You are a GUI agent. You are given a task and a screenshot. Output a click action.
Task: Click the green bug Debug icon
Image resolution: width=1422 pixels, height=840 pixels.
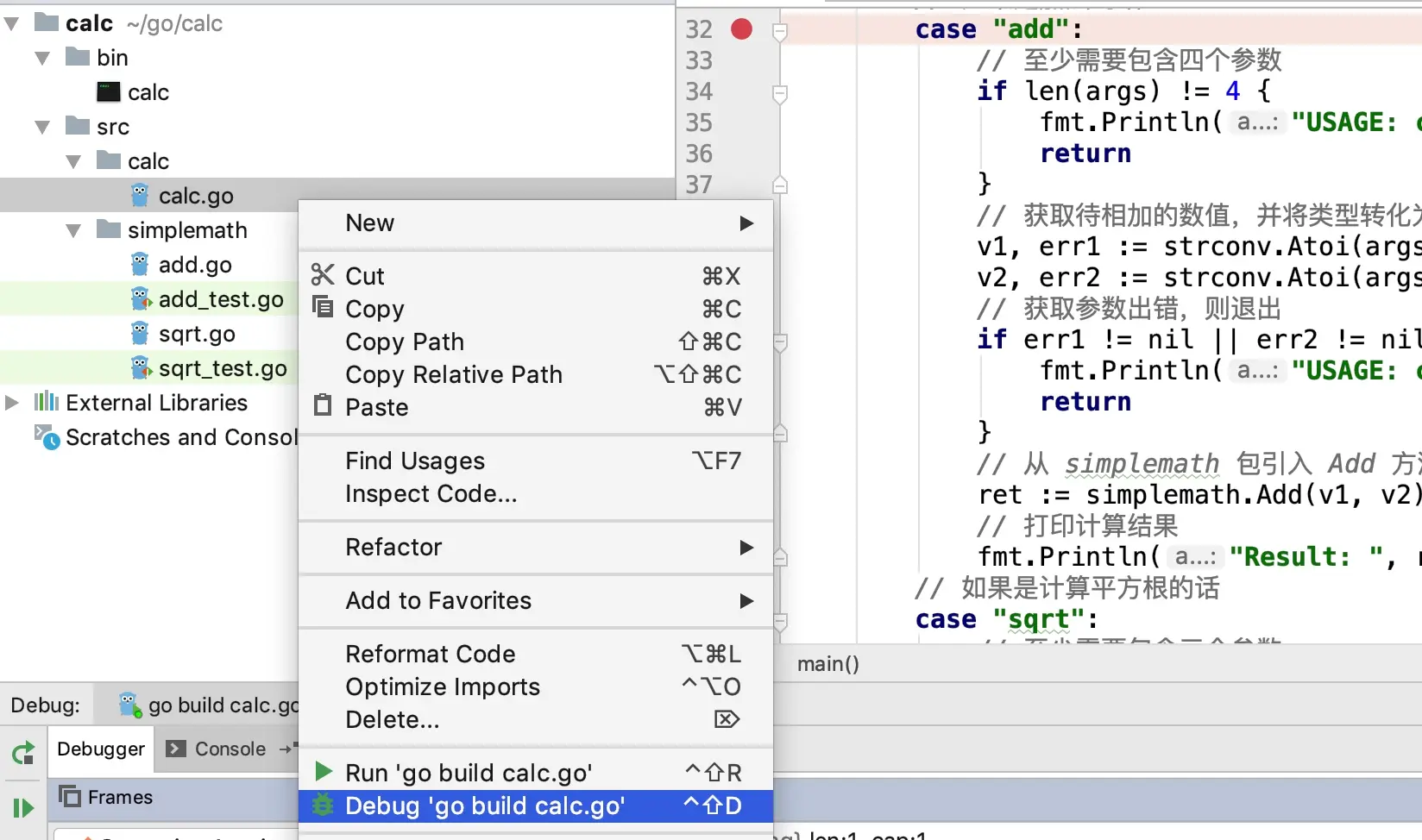[323, 805]
